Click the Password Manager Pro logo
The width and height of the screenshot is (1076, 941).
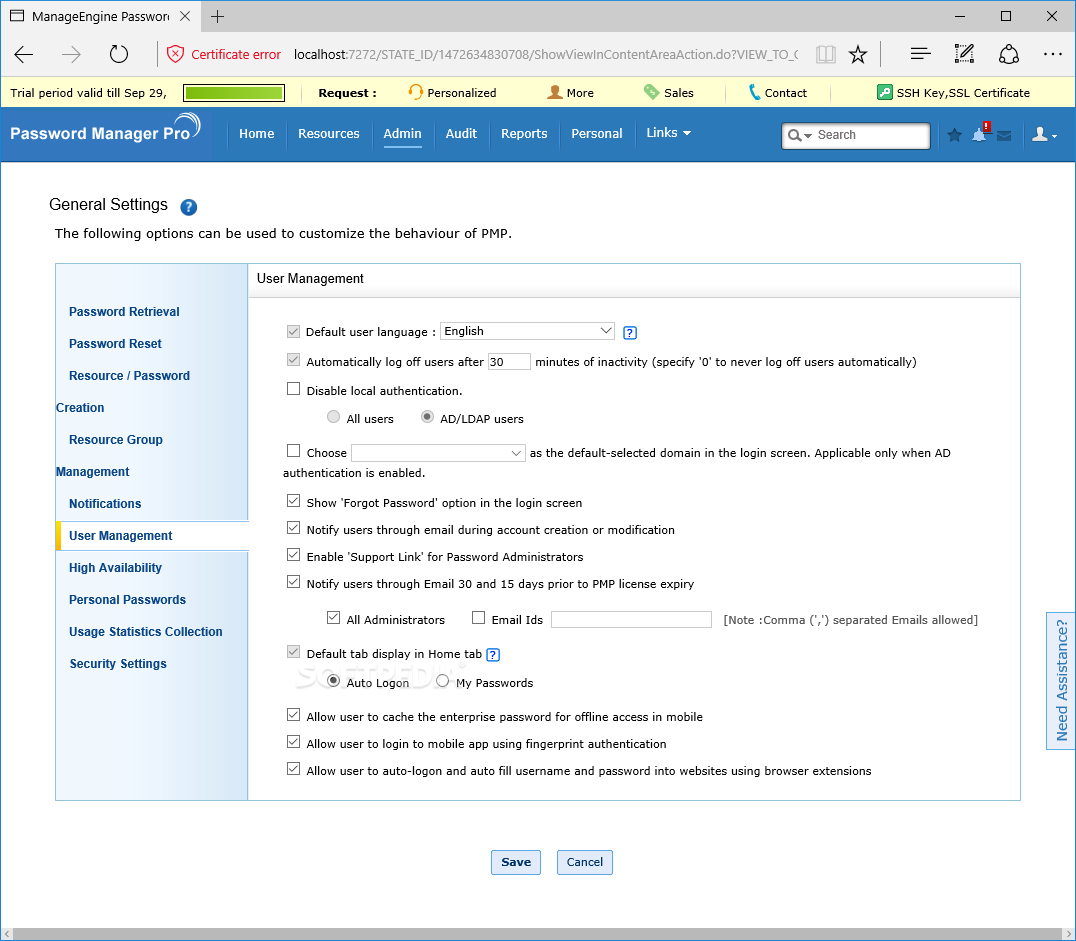click(105, 129)
